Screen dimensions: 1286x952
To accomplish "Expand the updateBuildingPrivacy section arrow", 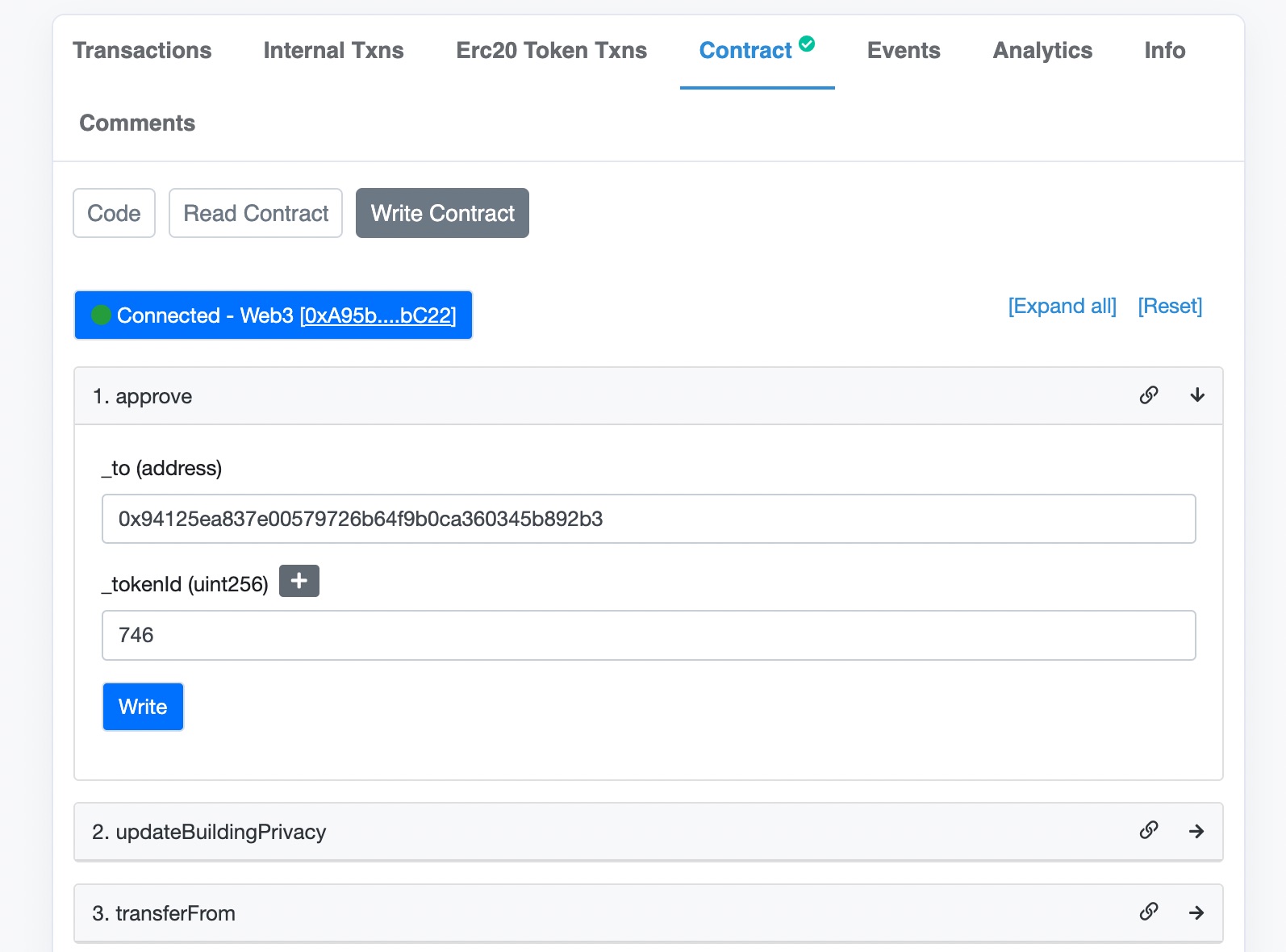I will click(1196, 831).
